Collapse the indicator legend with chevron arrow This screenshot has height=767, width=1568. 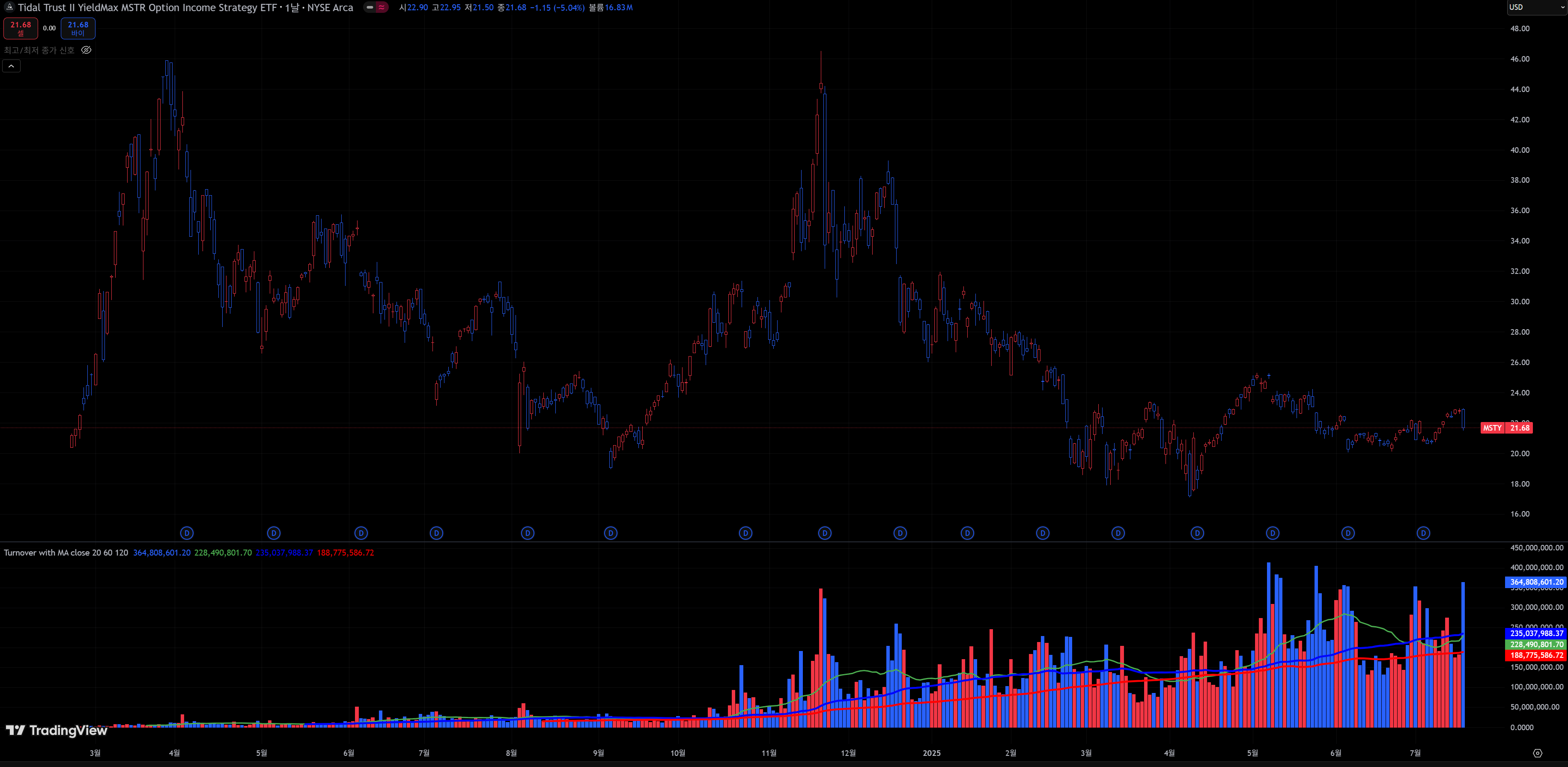(12, 65)
